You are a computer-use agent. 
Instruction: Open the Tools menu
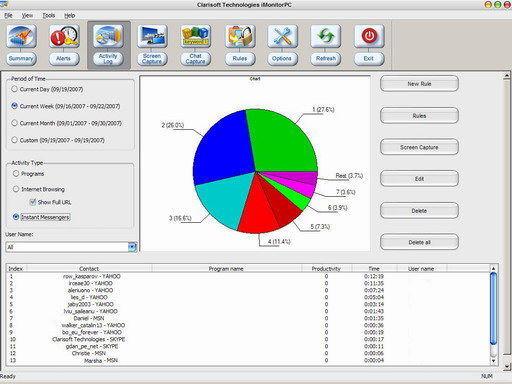(49, 15)
